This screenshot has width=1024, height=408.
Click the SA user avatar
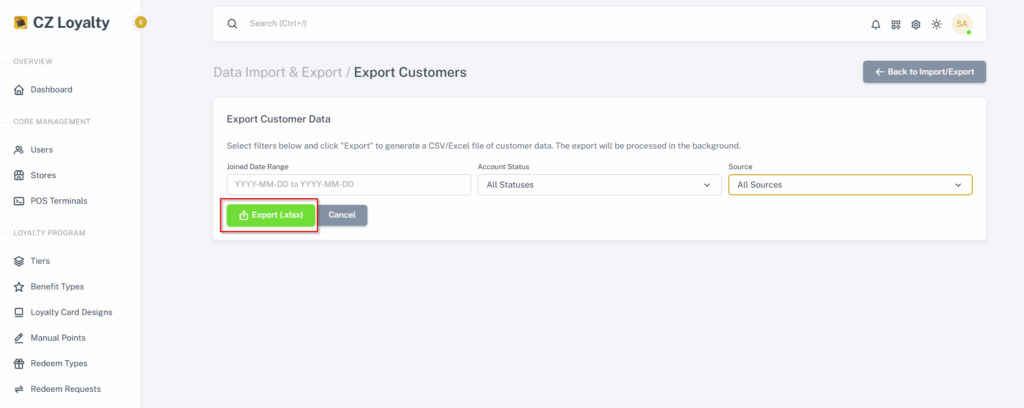click(962, 24)
